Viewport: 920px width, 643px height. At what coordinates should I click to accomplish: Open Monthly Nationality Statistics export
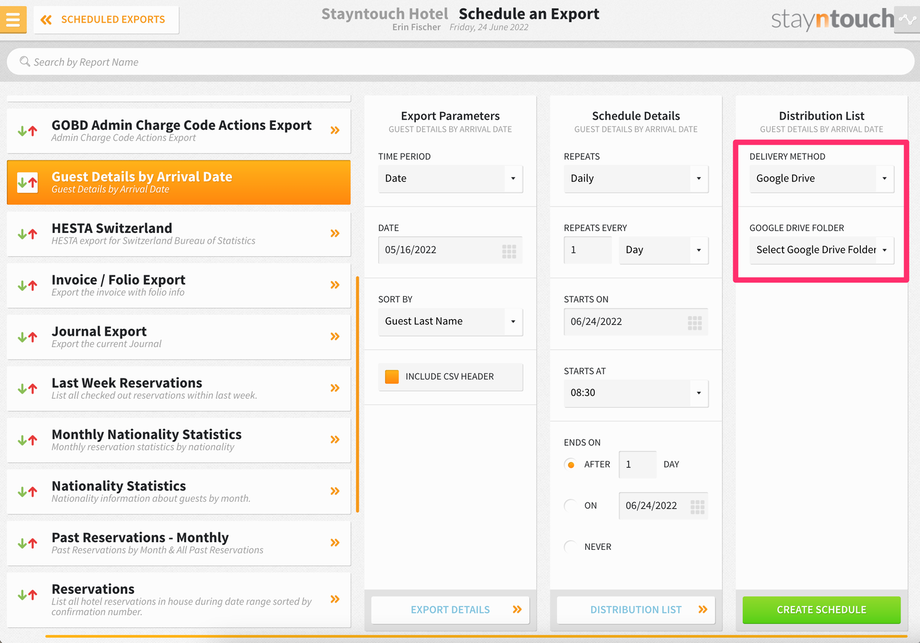click(x=178, y=440)
